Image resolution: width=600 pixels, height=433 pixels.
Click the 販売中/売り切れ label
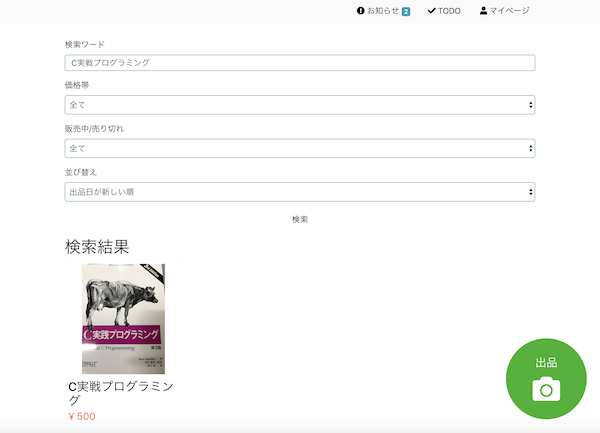94,129
